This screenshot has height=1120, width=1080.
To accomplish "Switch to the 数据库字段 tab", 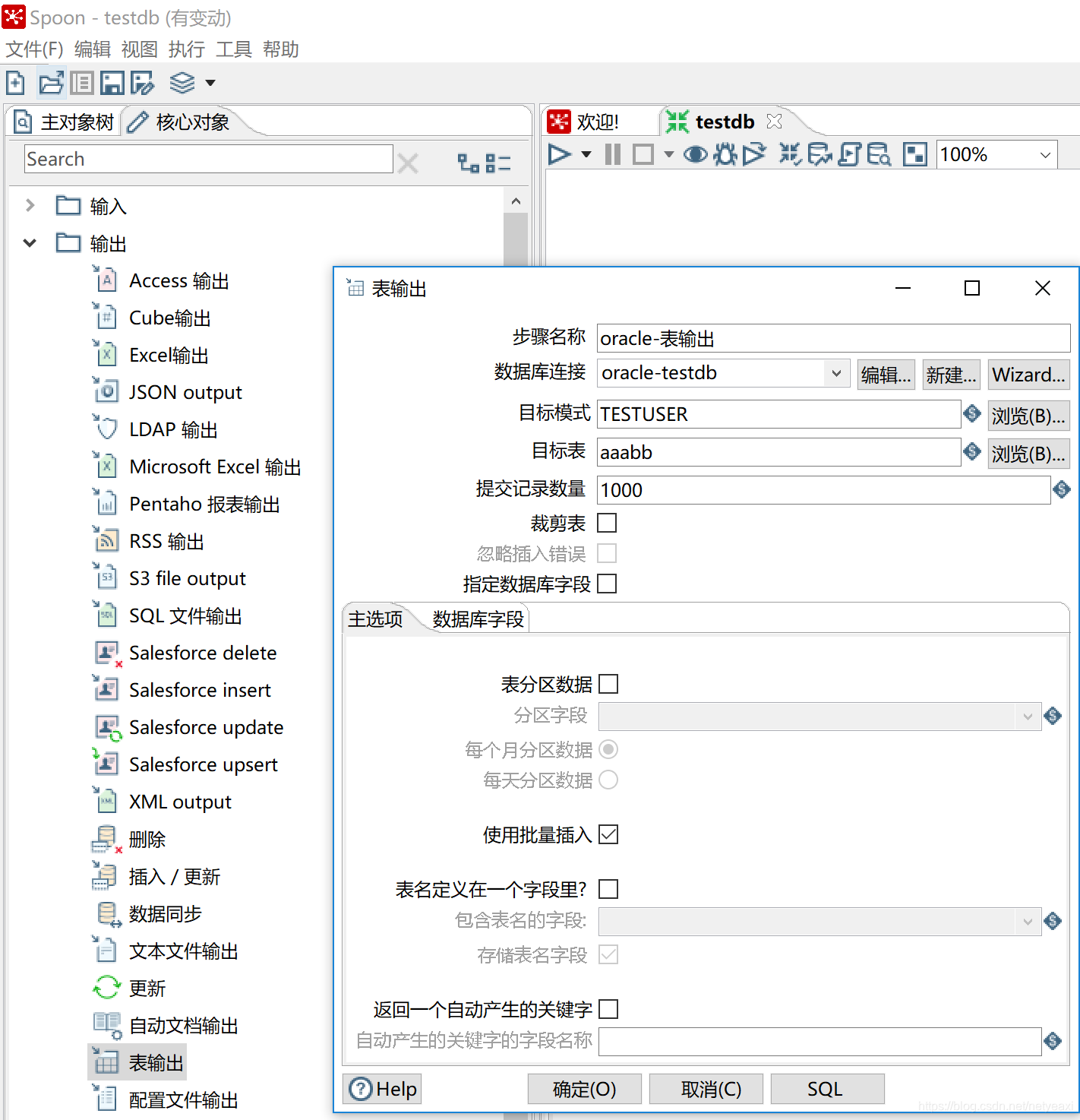I will pyautogui.click(x=478, y=619).
